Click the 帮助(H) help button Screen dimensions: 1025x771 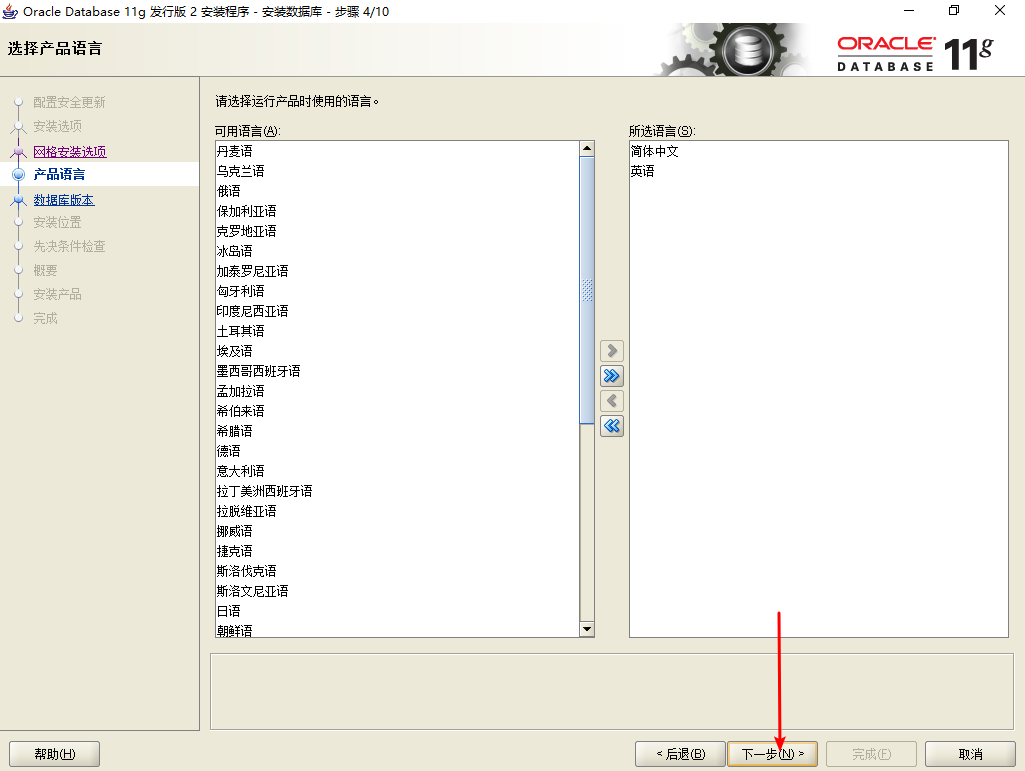click(x=54, y=754)
